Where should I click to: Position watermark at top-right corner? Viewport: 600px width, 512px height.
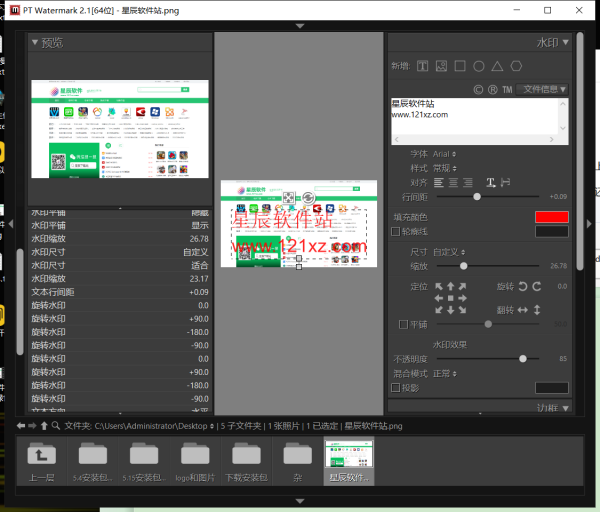[463, 286]
